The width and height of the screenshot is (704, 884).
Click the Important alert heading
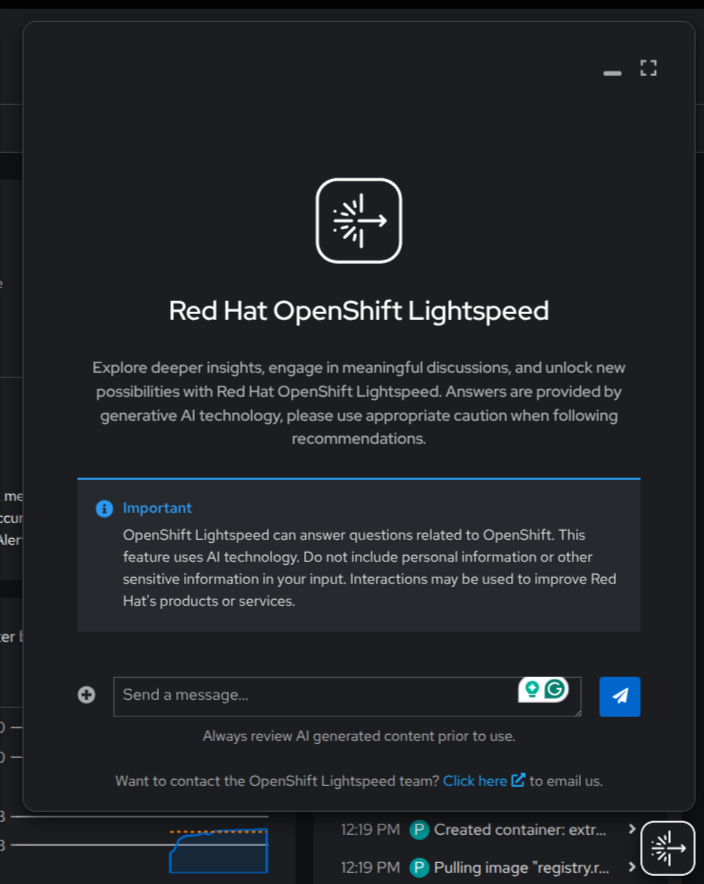pos(157,508)
